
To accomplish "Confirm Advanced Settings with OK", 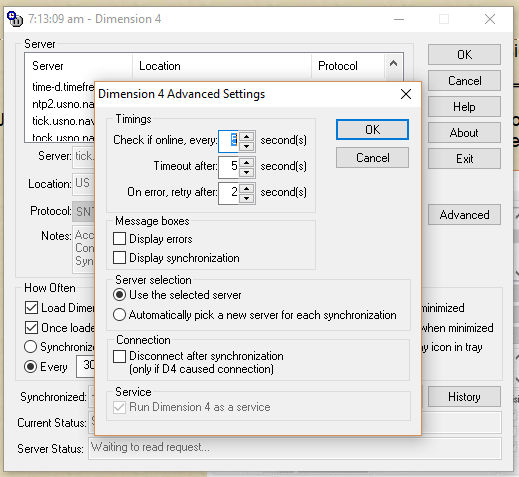I will 372,129.
